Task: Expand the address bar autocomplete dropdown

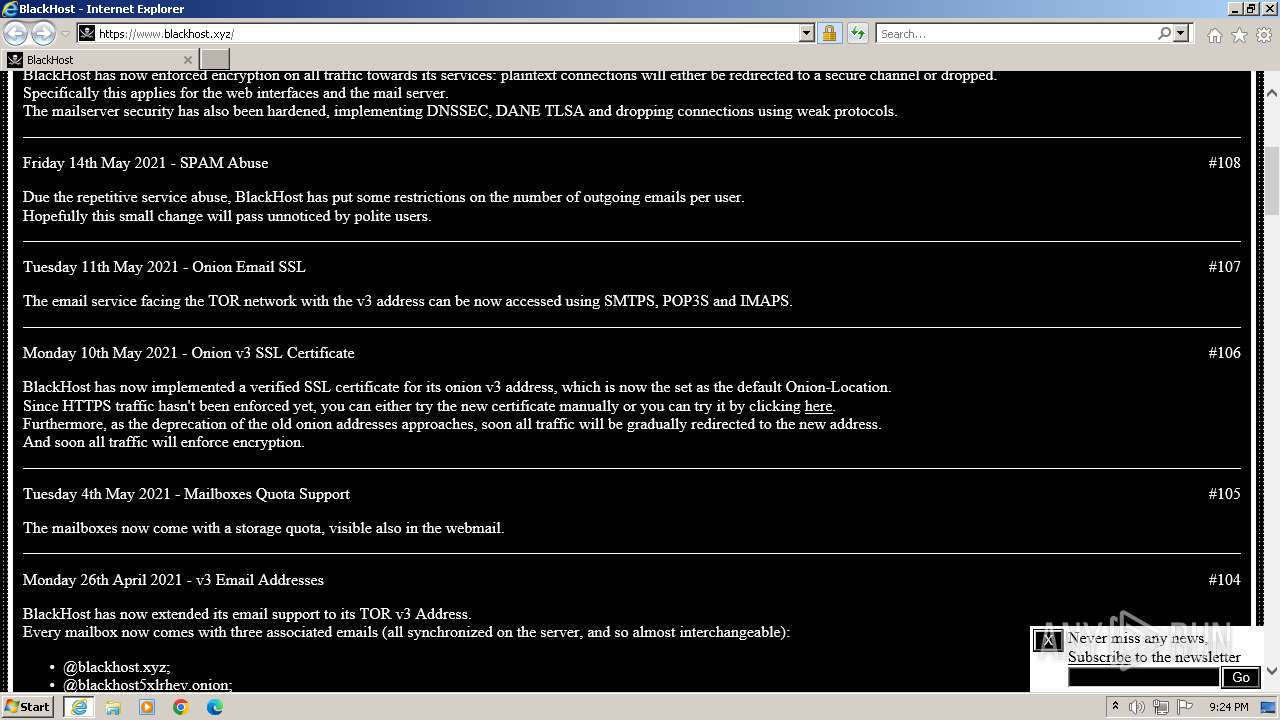Action: 807,33
